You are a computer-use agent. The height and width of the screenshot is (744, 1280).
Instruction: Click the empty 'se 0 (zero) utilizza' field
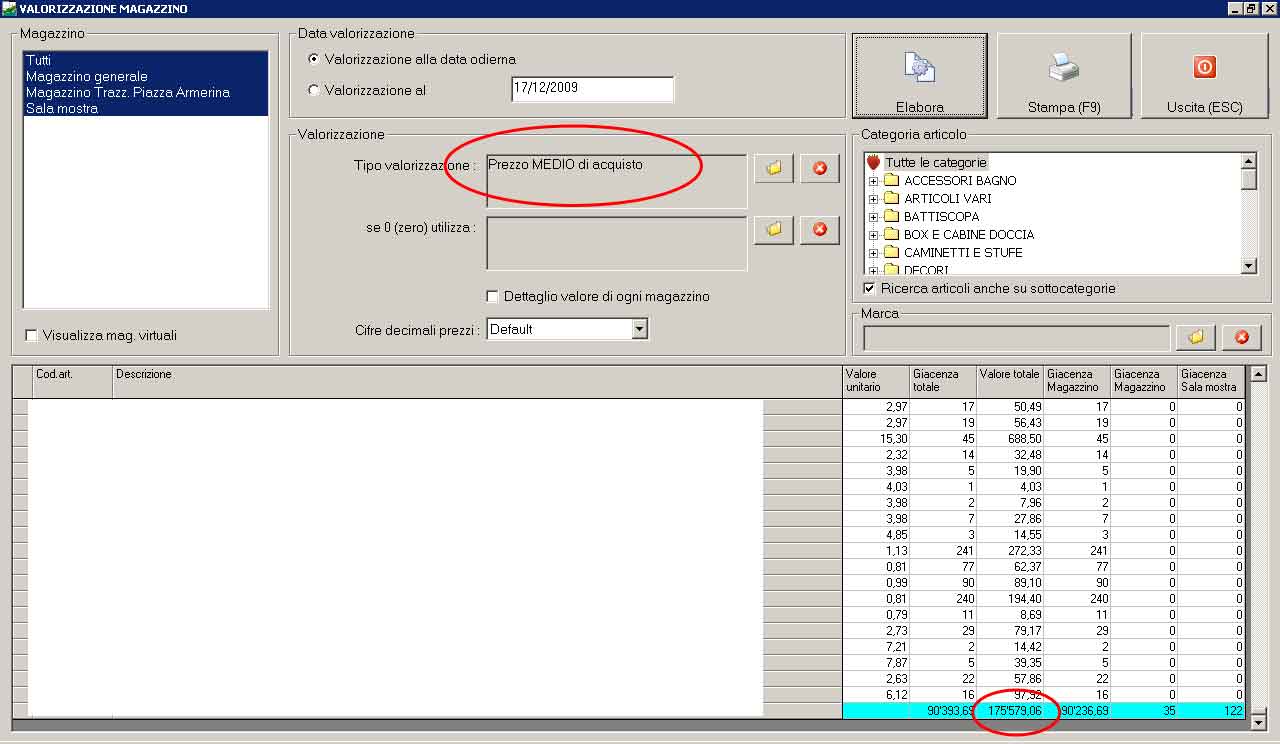click(616, 243)
